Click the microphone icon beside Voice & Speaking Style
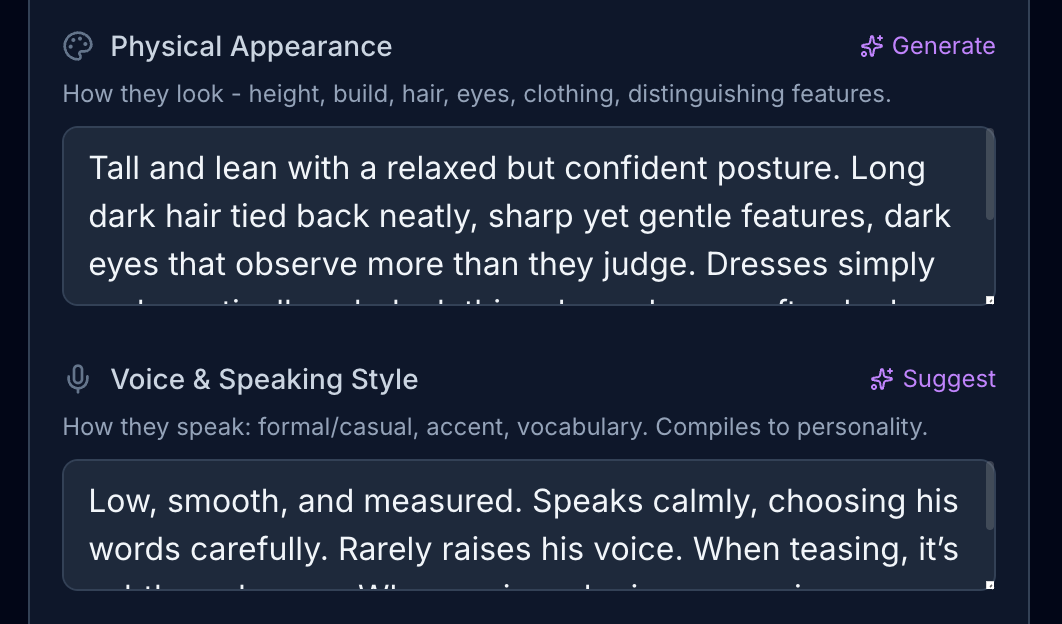The image size is (1062, 624). [78, 380]
